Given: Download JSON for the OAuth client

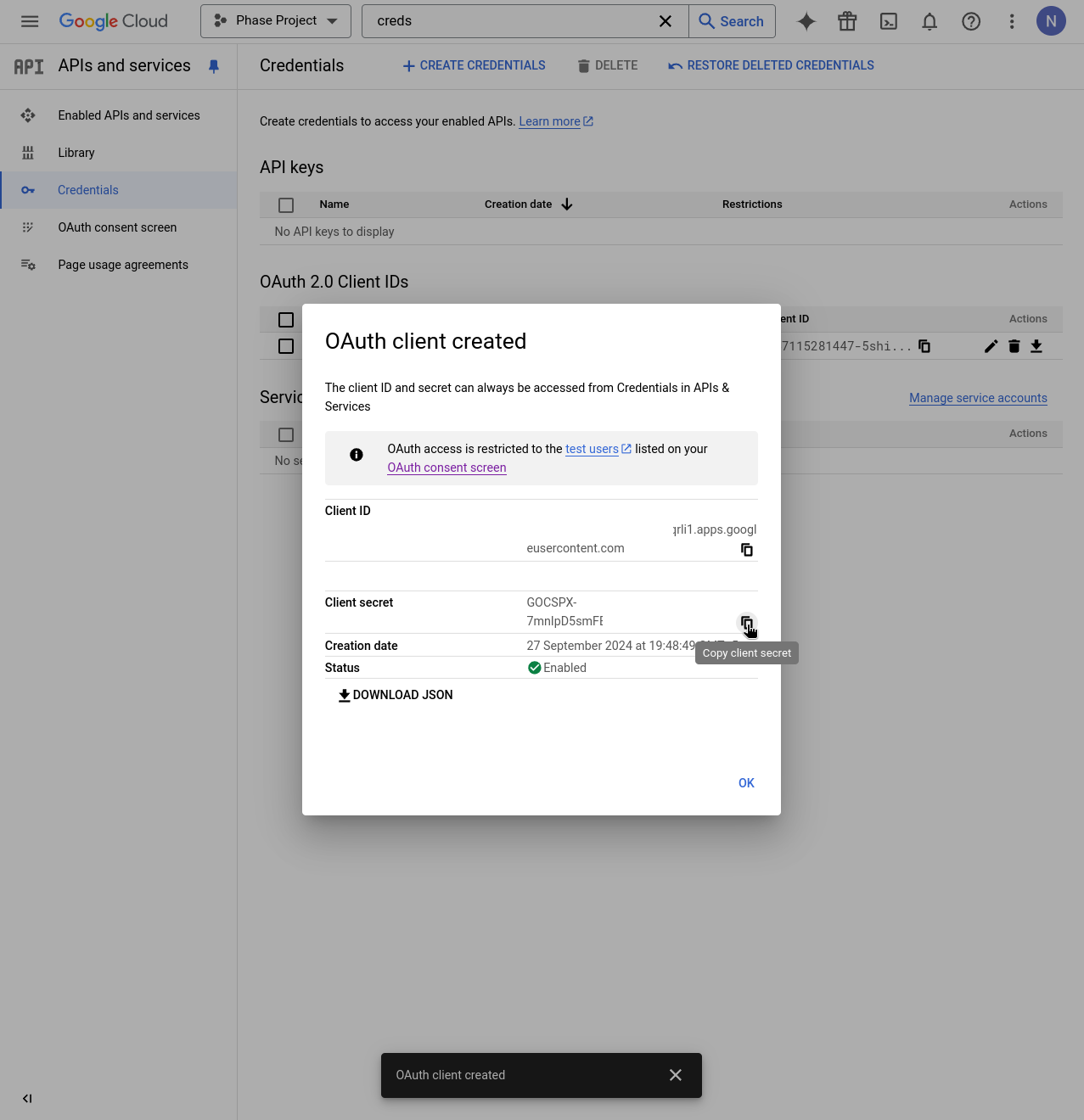Looking at the screenshot, I should point(395,695).
